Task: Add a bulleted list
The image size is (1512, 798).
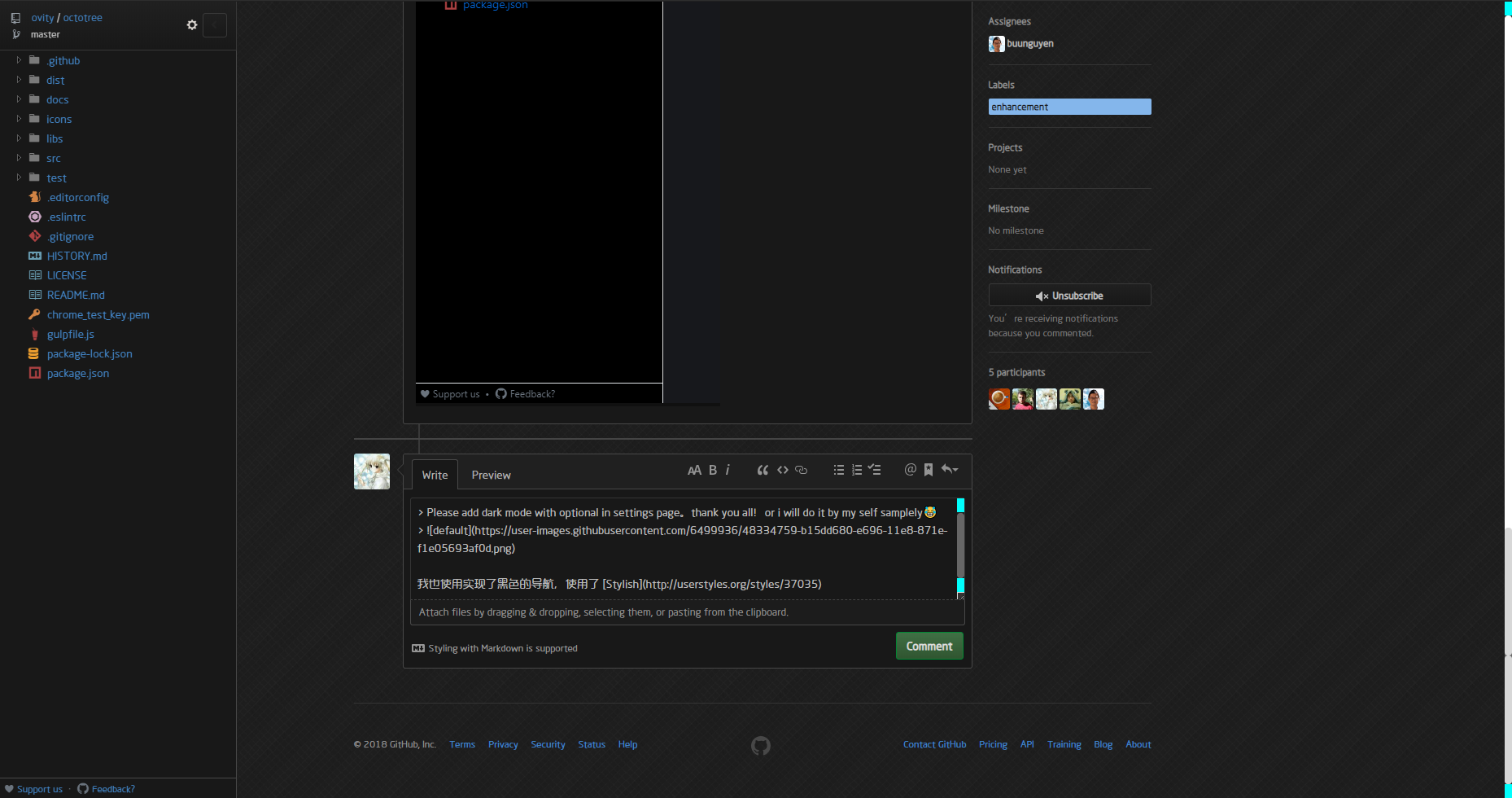Action: pyautogui.click(x=838, y=470)
